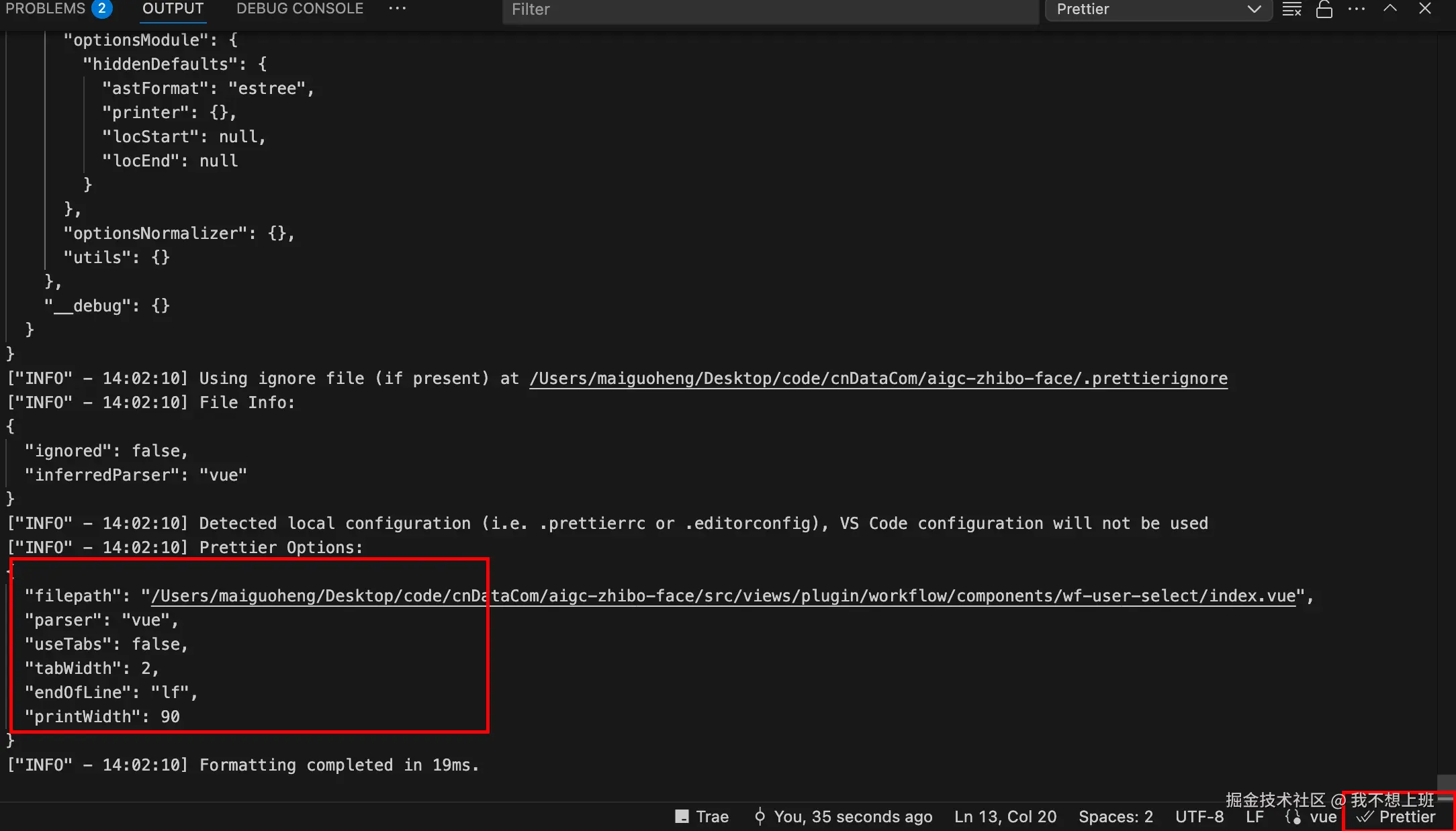The height and width of the screenshot is (831, 1456).
Task: Click the Clear Output list icon
Action: pyautogui.click(x=1291, y=9)
